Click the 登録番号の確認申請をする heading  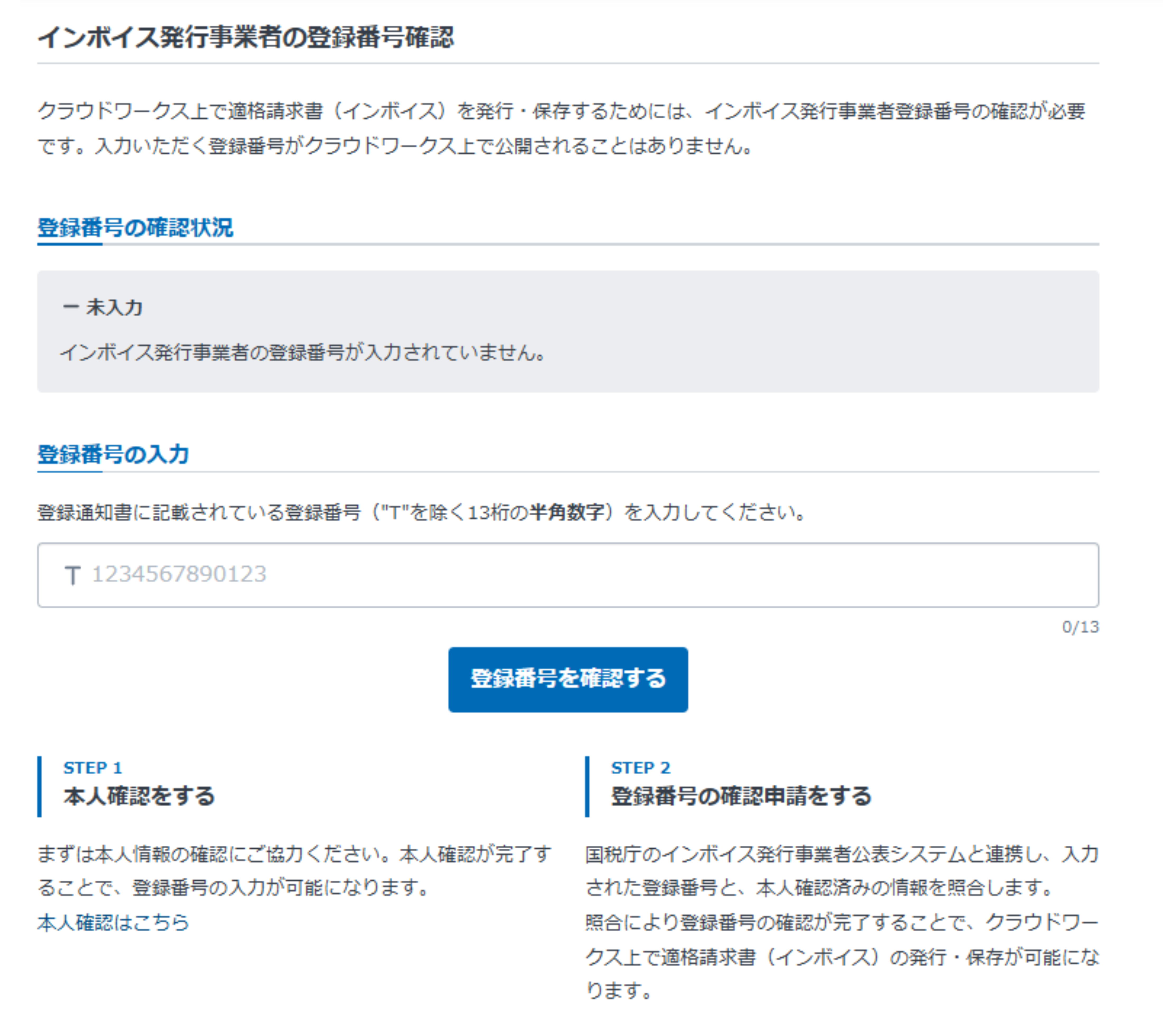(741, 795)
